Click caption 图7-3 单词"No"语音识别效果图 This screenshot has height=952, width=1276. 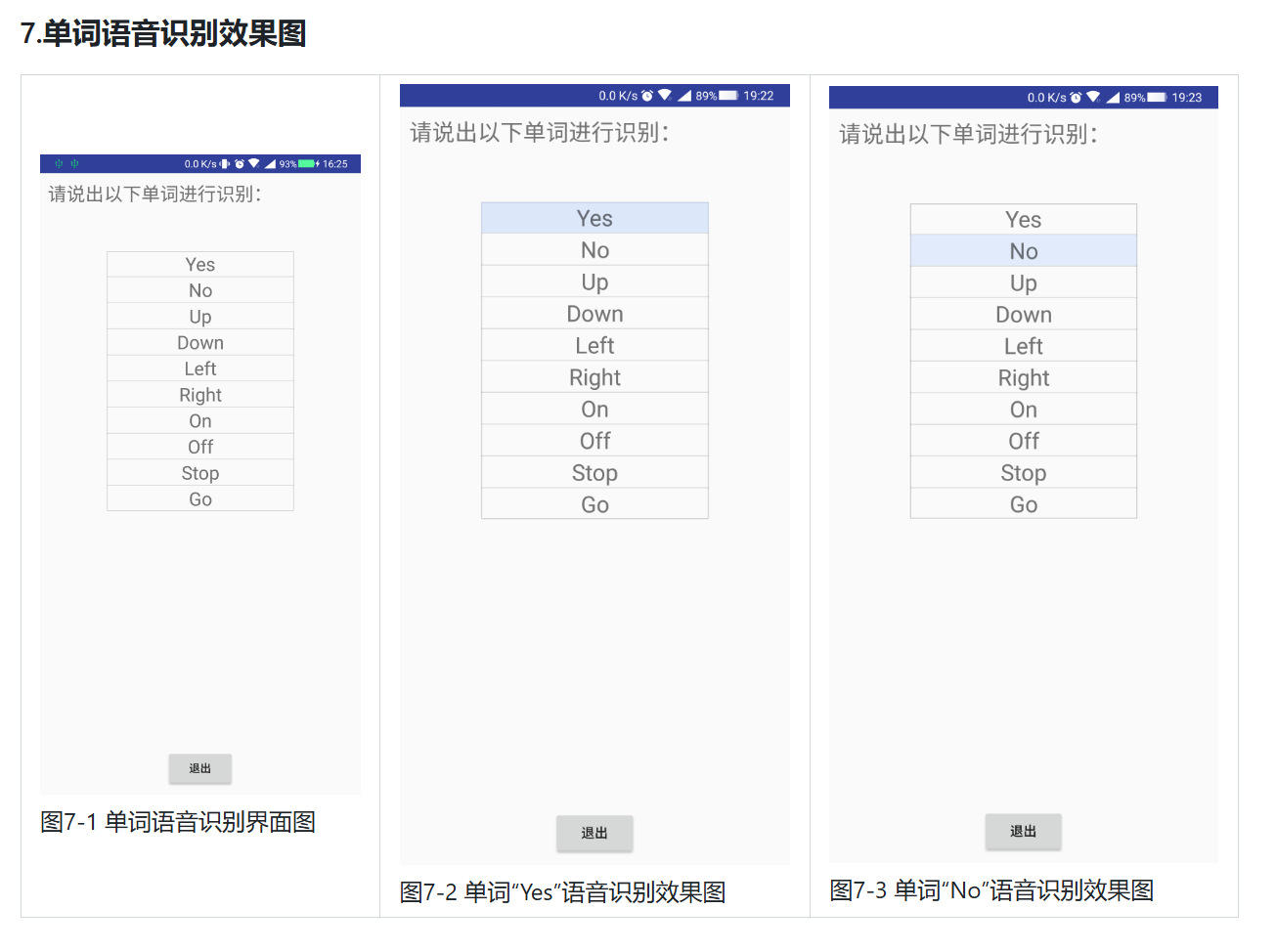991,890
